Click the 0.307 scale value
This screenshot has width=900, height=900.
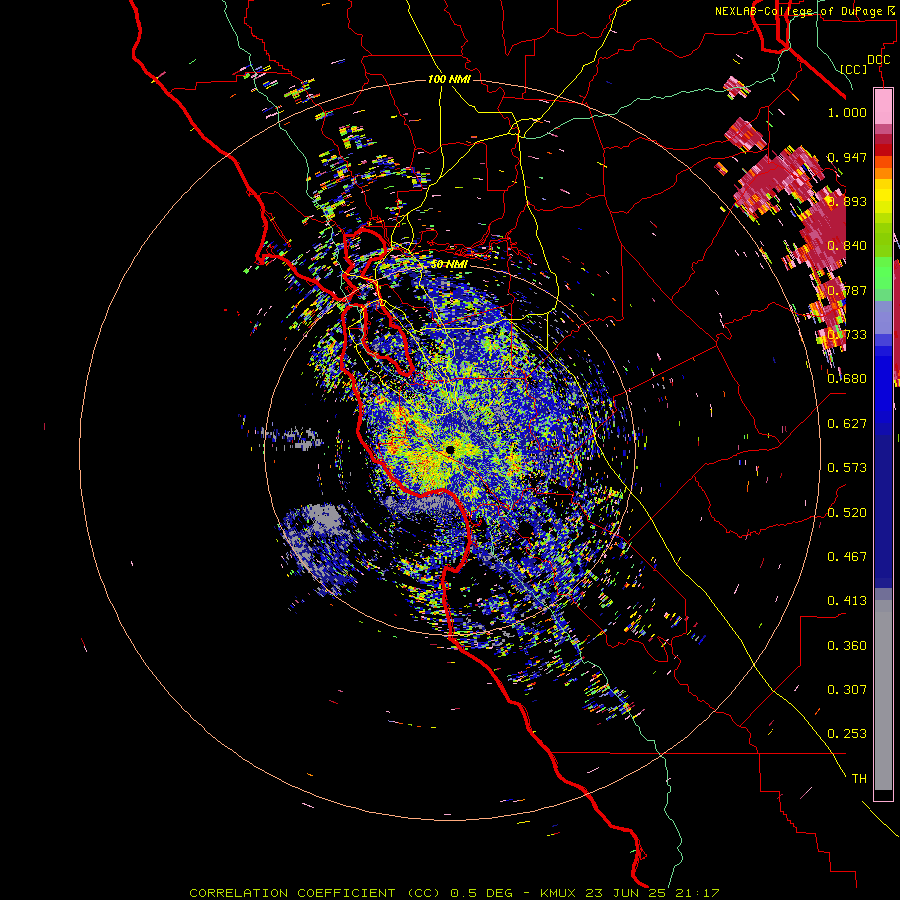pos(847,690)
